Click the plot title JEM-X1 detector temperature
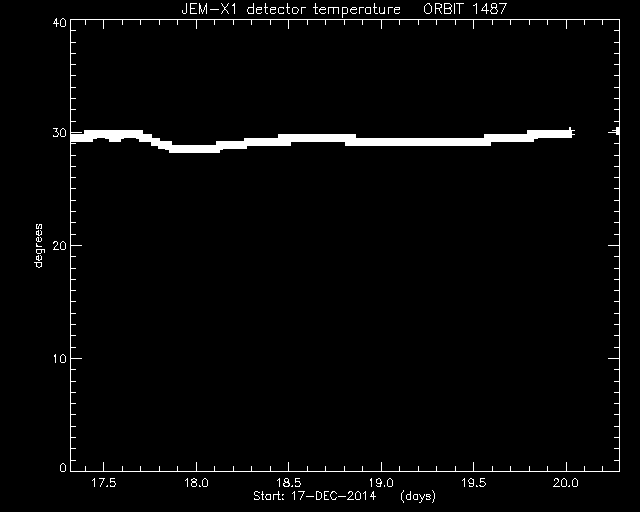 (291, 9)
